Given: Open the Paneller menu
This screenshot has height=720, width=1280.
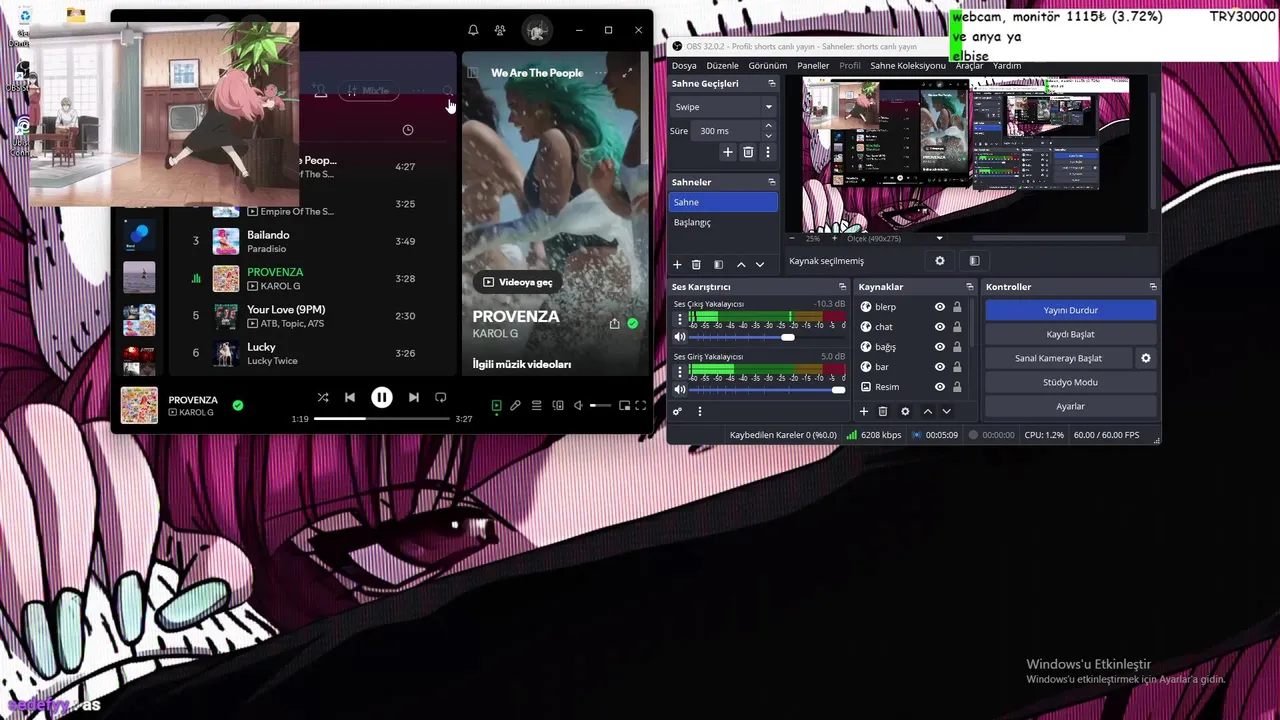Looking at the screenshot, I should click(x=813, y=66).
